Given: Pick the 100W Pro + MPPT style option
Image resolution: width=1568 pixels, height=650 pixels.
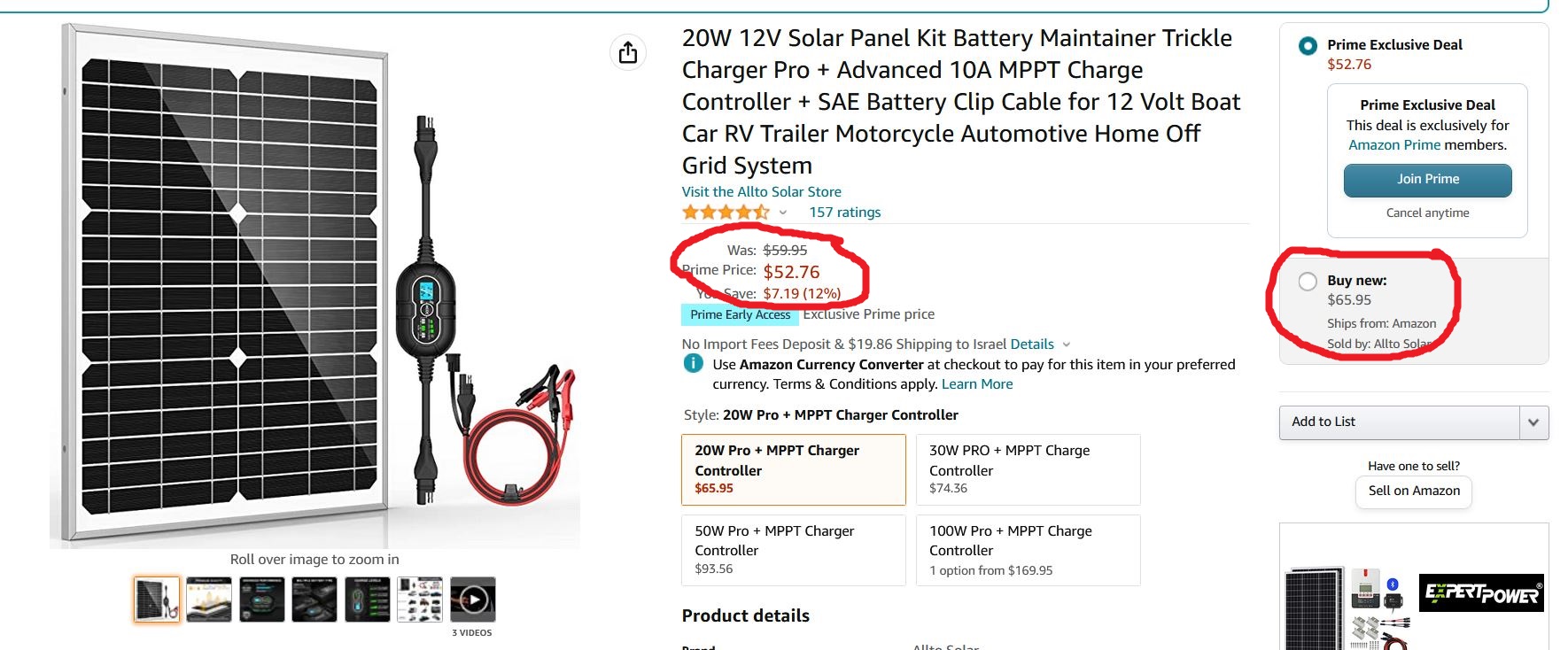Looking at the screenshot, I should coord(1028,550).
